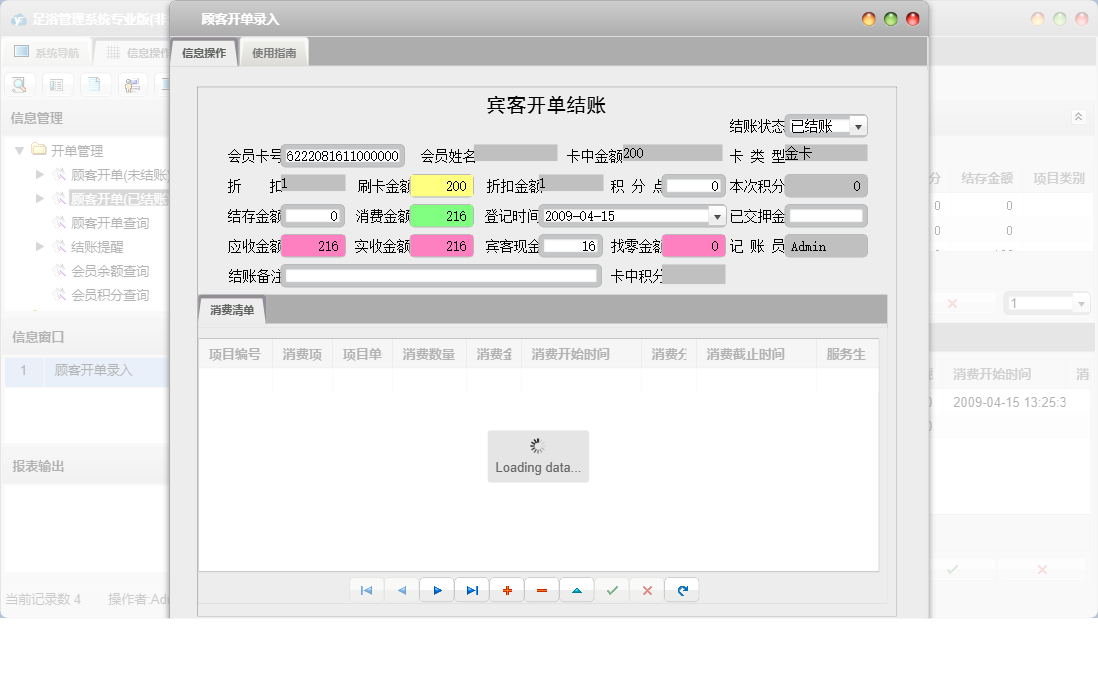Image resolution: width=1098 pixels, height=685 pixels.
Task: Click the next-record blue arrow icon
Action: tap(437, 590)
